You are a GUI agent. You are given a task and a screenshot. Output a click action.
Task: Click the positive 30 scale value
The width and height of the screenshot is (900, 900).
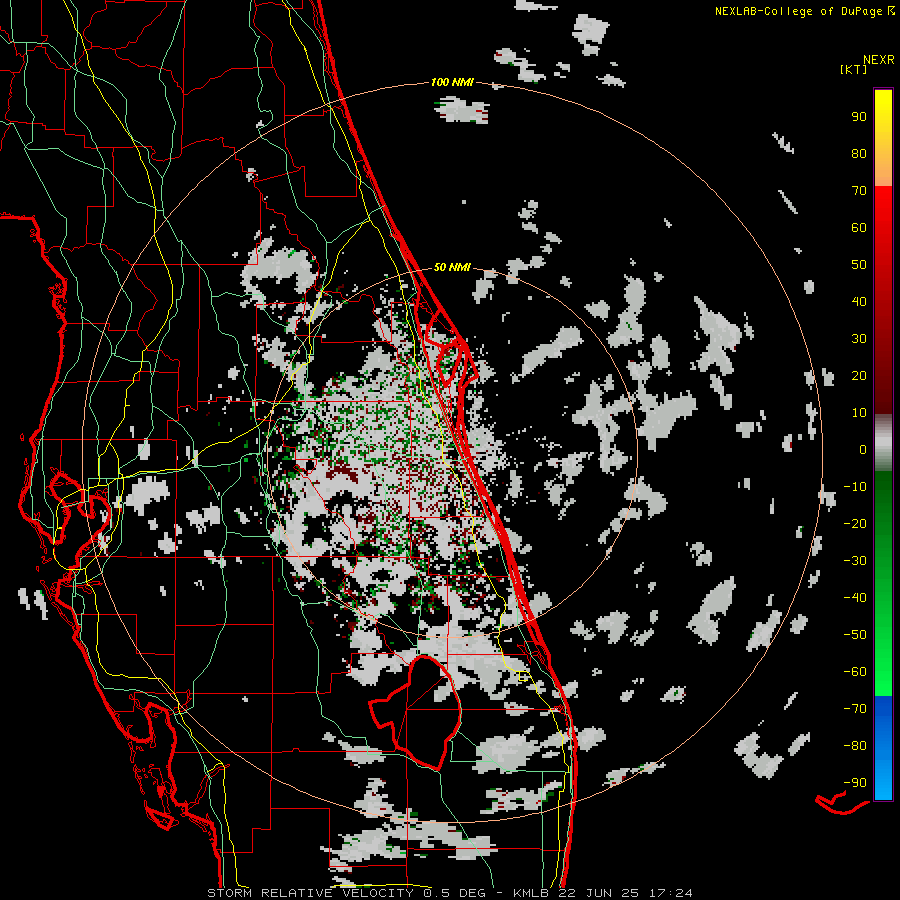[x=859, y=339]
